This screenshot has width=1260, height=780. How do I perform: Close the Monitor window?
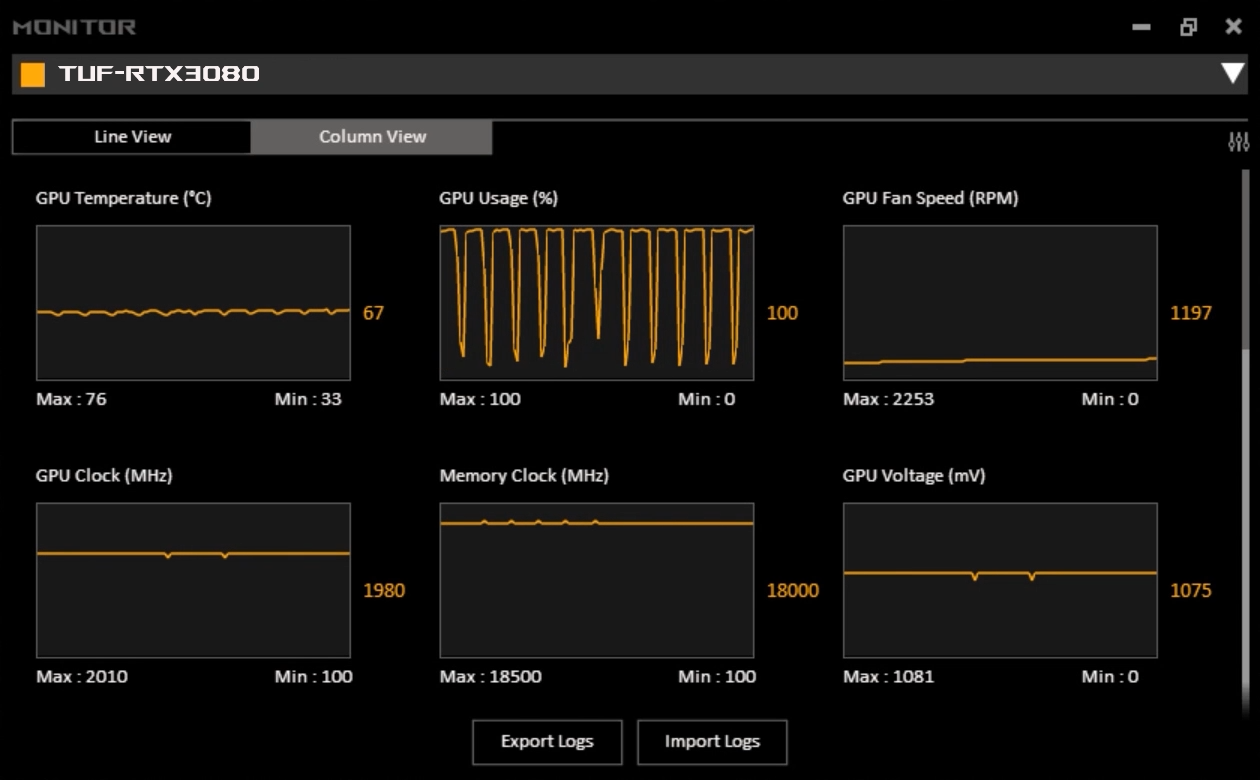pos(1234,27)
